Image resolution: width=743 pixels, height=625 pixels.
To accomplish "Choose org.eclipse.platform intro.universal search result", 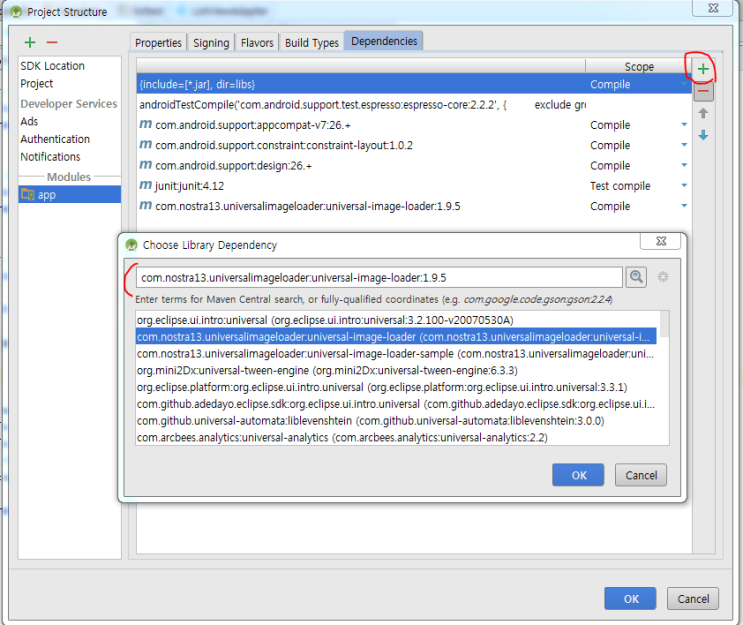I will [397, 387].
